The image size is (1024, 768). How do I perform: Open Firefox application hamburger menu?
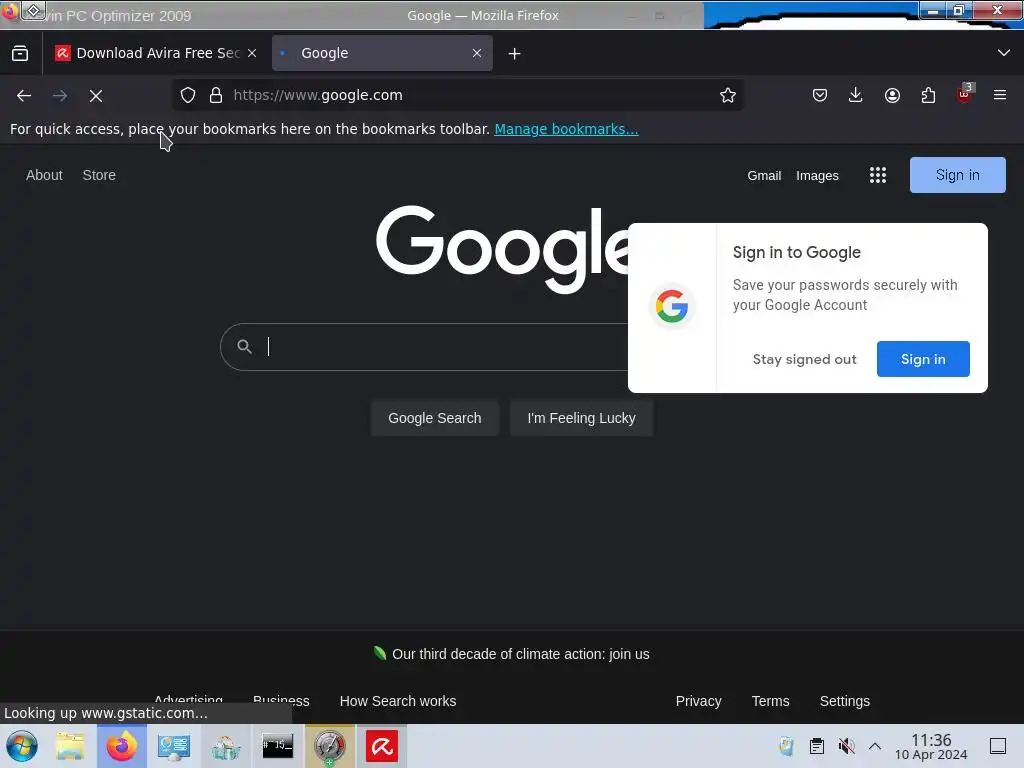point(1000,95)
